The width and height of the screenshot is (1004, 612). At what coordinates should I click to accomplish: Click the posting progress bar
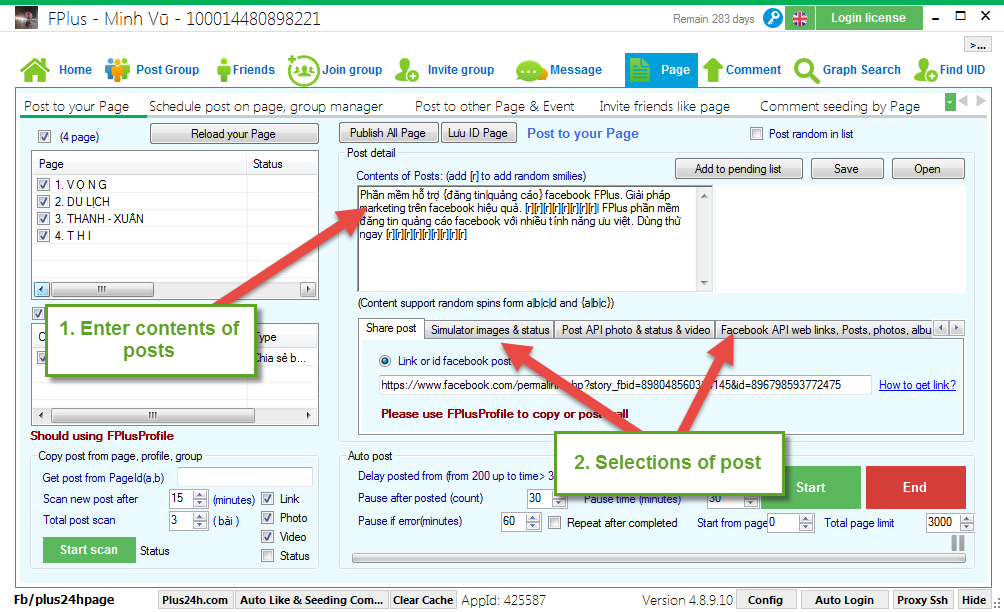(658, 558)
